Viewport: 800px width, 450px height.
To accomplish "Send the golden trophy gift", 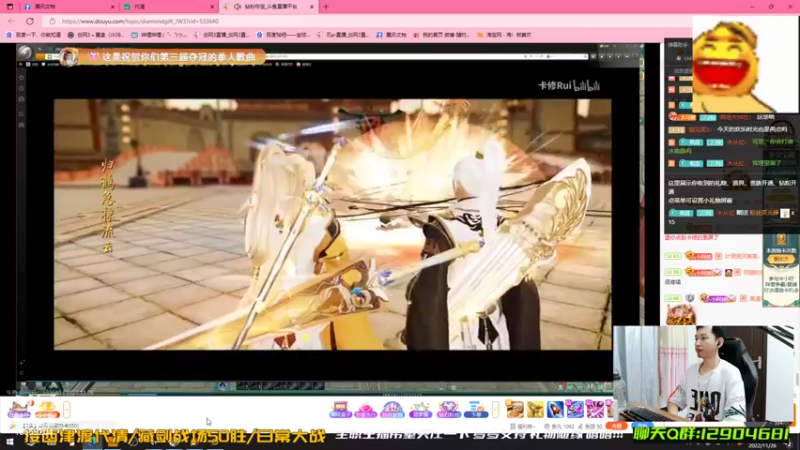I will 535,409.
